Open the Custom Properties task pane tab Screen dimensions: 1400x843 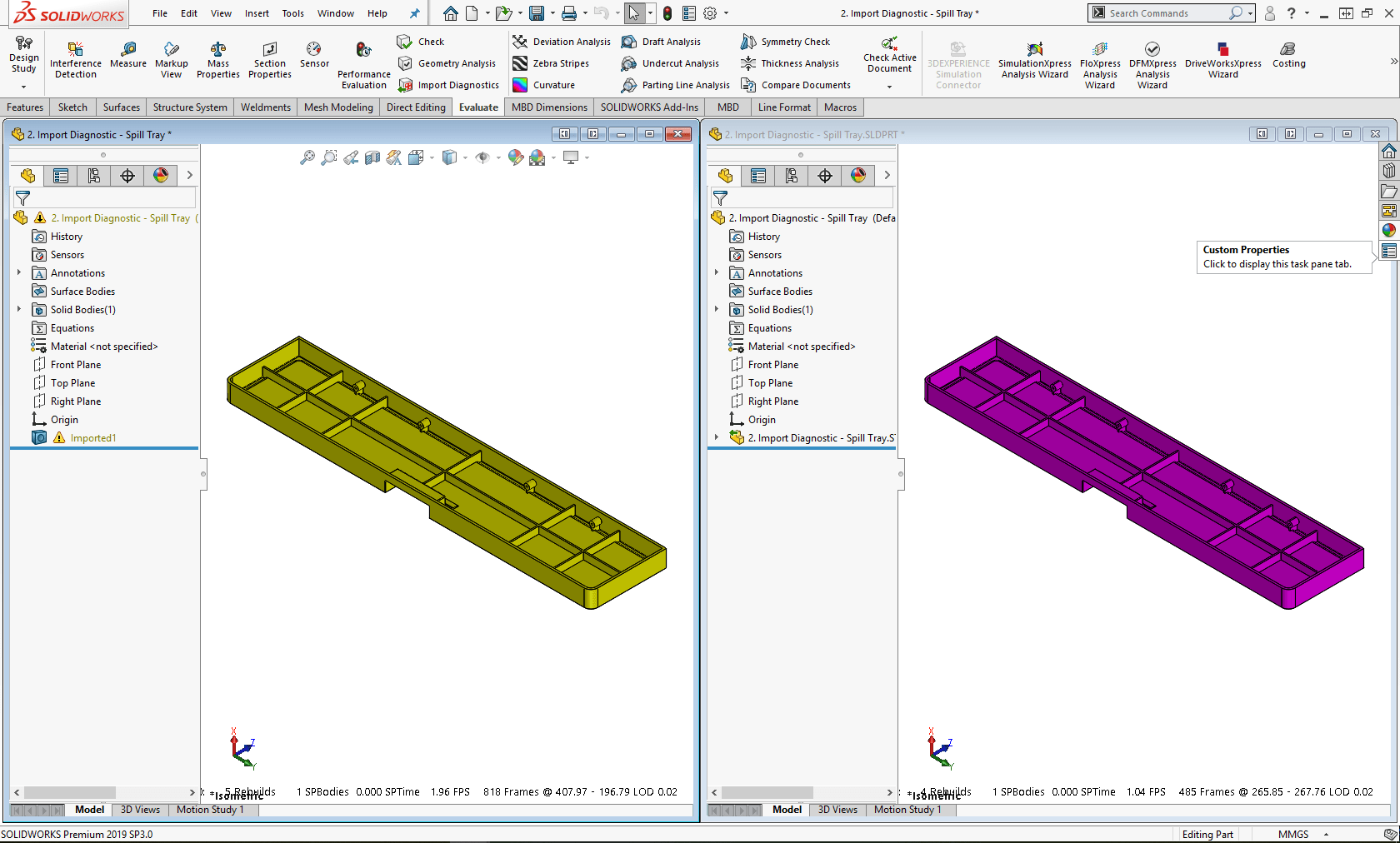tap(1389, 252)
